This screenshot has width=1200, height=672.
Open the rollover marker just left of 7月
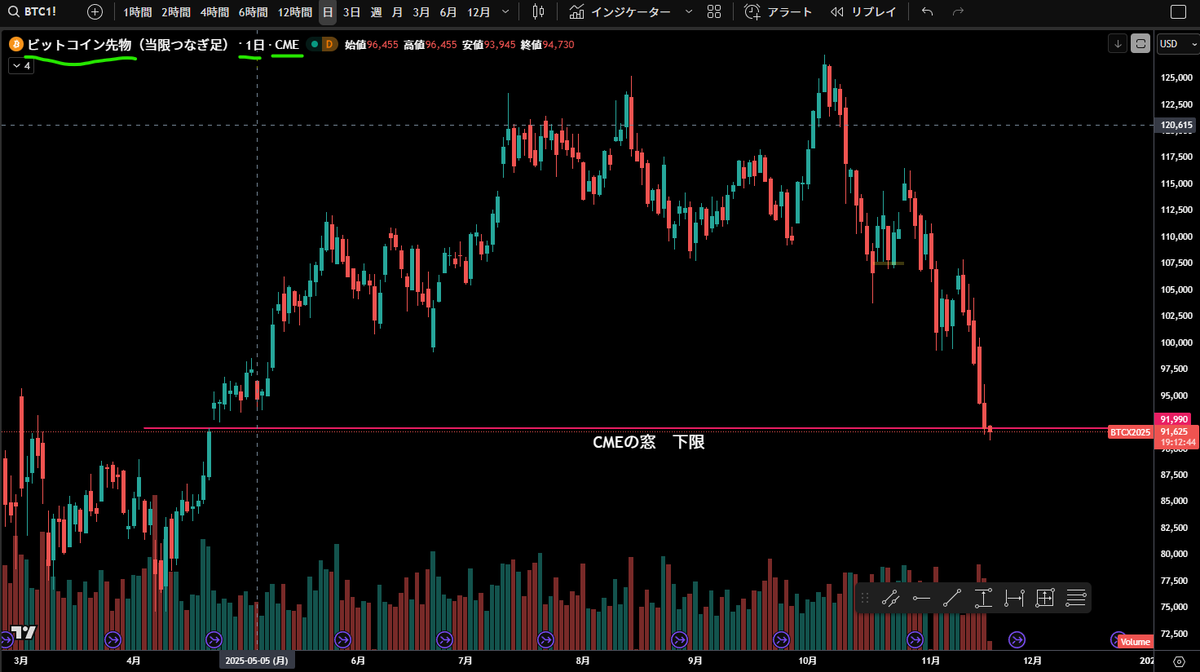[444, 639]
